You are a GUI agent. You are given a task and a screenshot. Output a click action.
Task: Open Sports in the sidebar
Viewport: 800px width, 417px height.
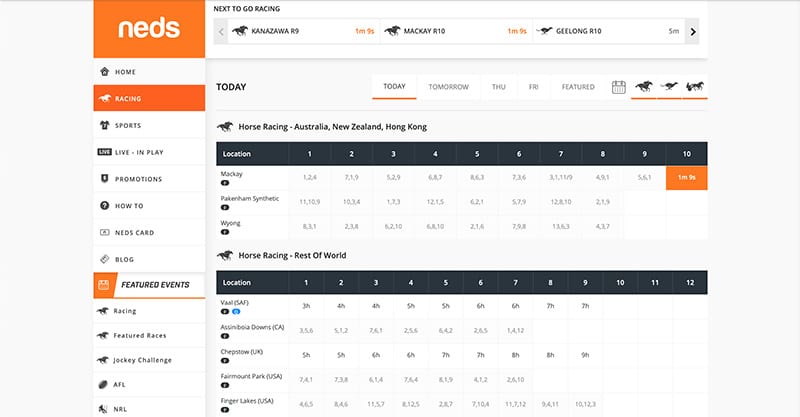pos(149,125)
